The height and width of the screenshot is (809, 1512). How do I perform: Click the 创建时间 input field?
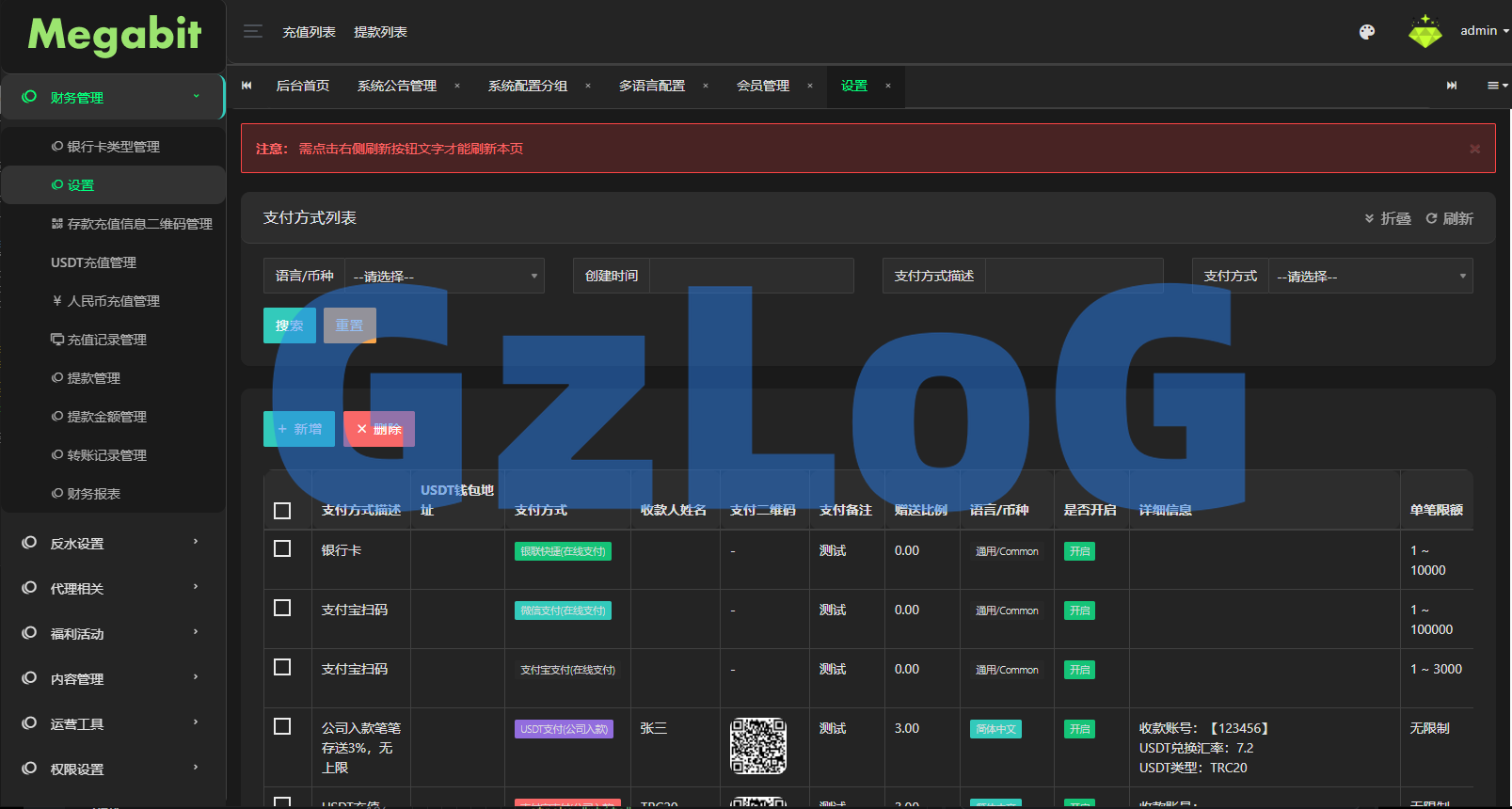[x=751, y=277]
